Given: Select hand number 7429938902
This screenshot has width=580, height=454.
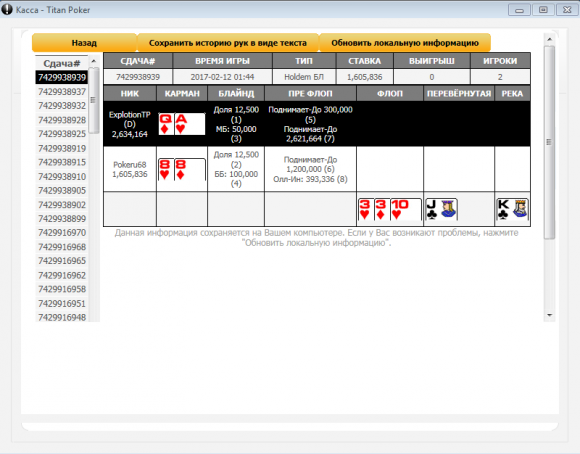Looking at the screenshot, I should (x=62, y=205).
